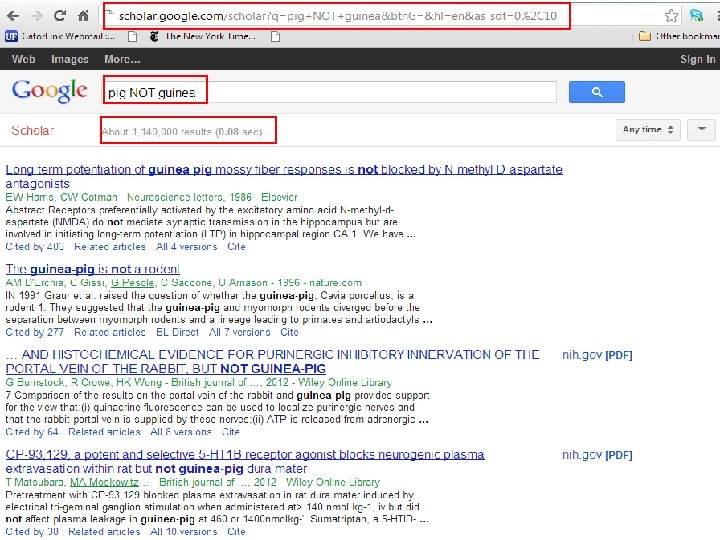Open the Any time dropdown
Screen dimensions: 720x540
tap(648, 130)
